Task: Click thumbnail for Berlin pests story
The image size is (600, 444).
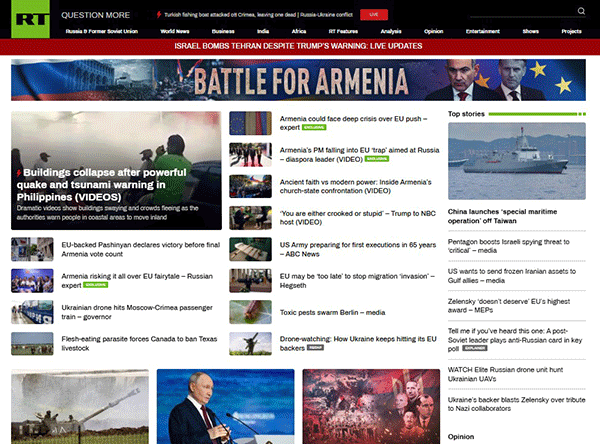Action: click(250, 312)
